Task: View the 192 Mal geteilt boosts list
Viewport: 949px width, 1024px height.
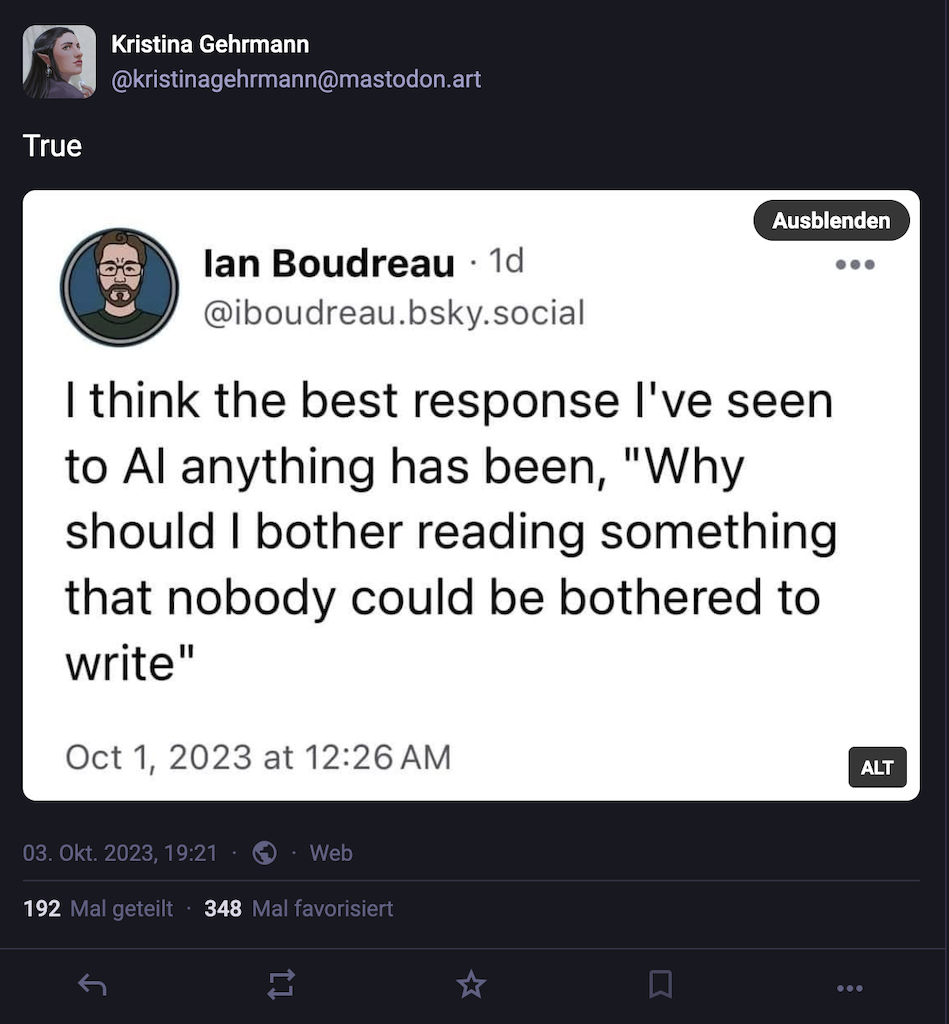Action: click(98, 909)
